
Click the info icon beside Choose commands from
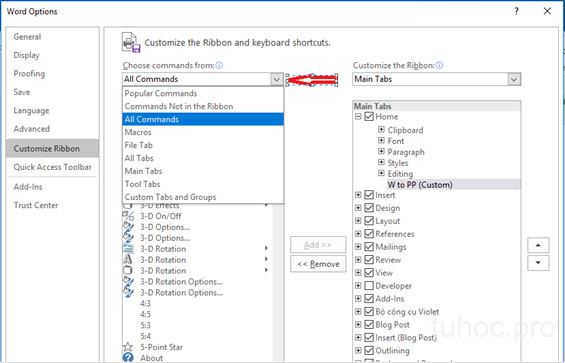(219, 65)
